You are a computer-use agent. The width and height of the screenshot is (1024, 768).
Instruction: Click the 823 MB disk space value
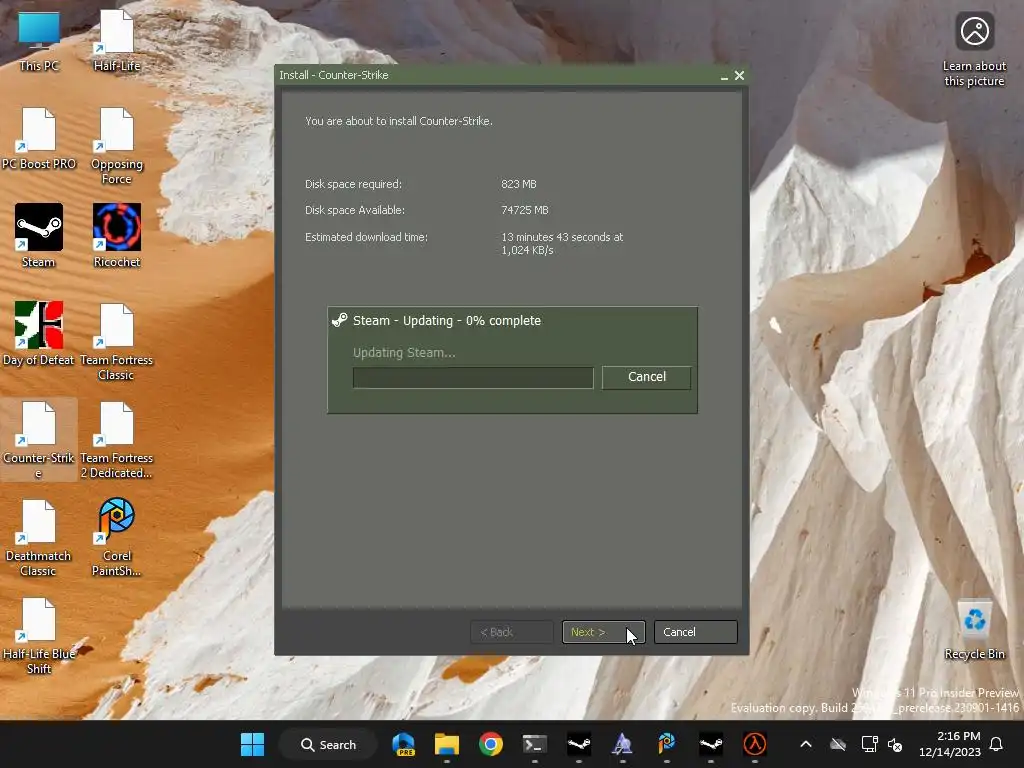tap(519, 184)
